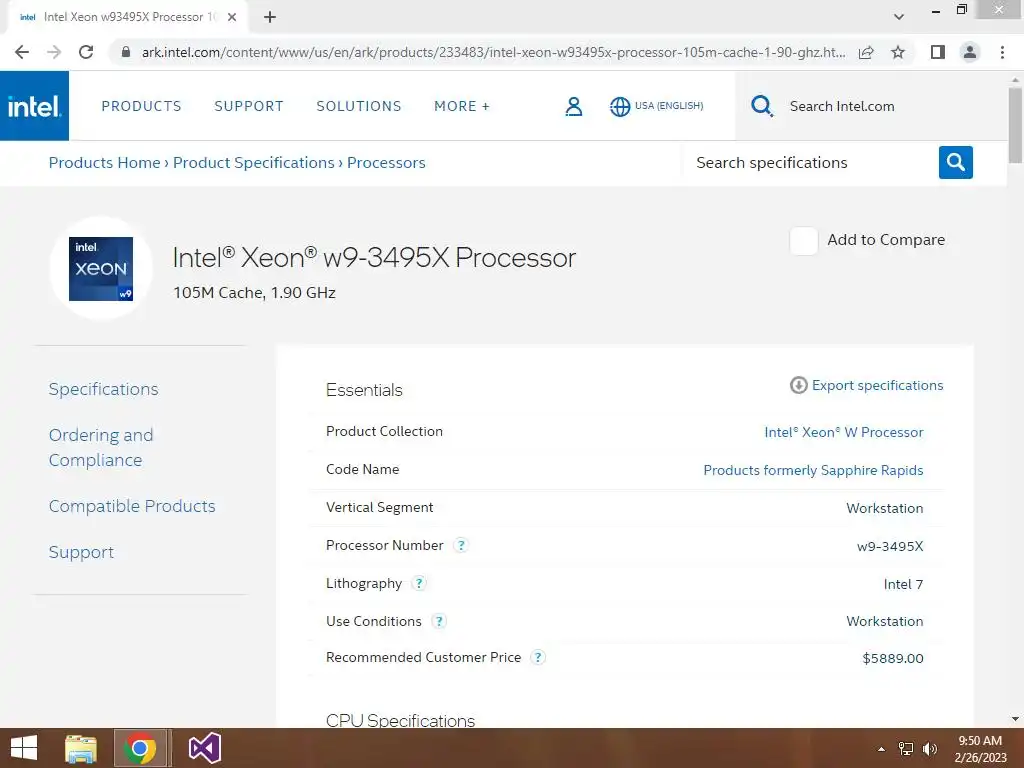
Task: Go back to previous page in Chrome
Action: [22, 52]
